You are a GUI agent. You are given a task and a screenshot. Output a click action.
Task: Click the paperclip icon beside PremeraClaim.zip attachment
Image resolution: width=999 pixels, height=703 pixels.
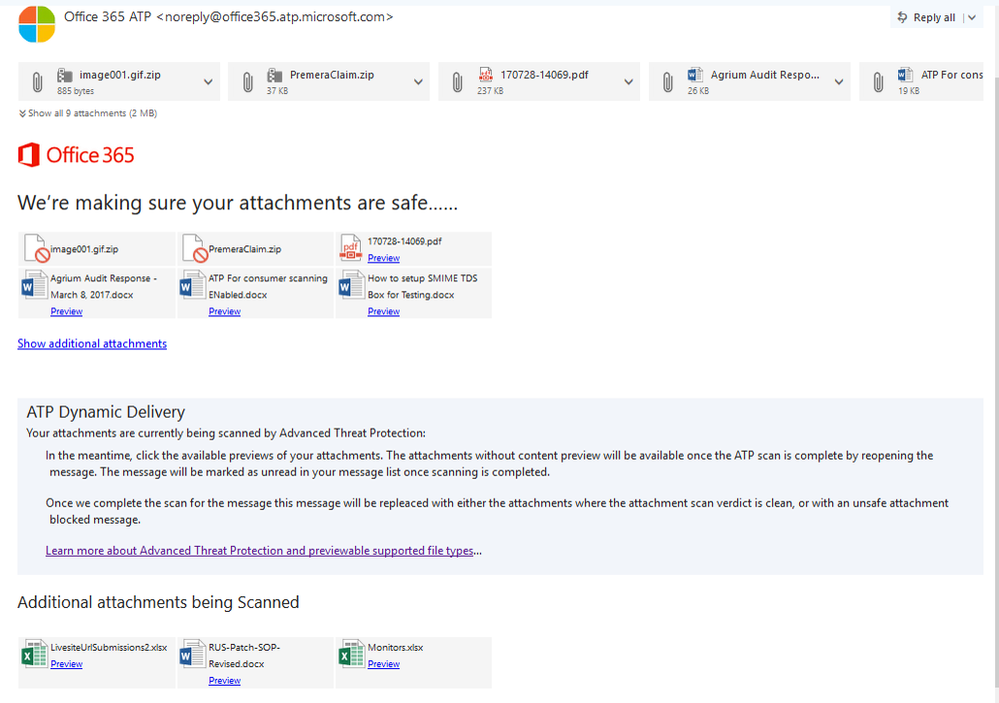(248, 82)
